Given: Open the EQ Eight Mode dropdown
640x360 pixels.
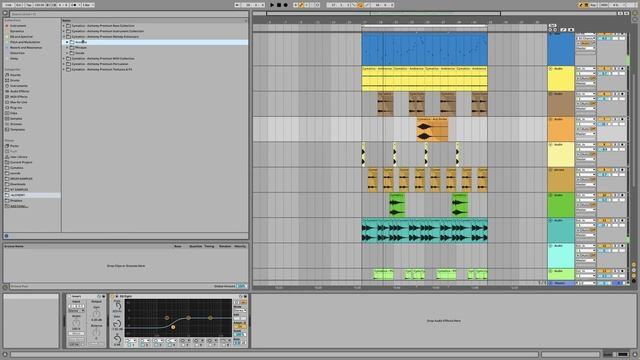Looking at the screenshot, I should pyautogui.click(x=240, y=311).
